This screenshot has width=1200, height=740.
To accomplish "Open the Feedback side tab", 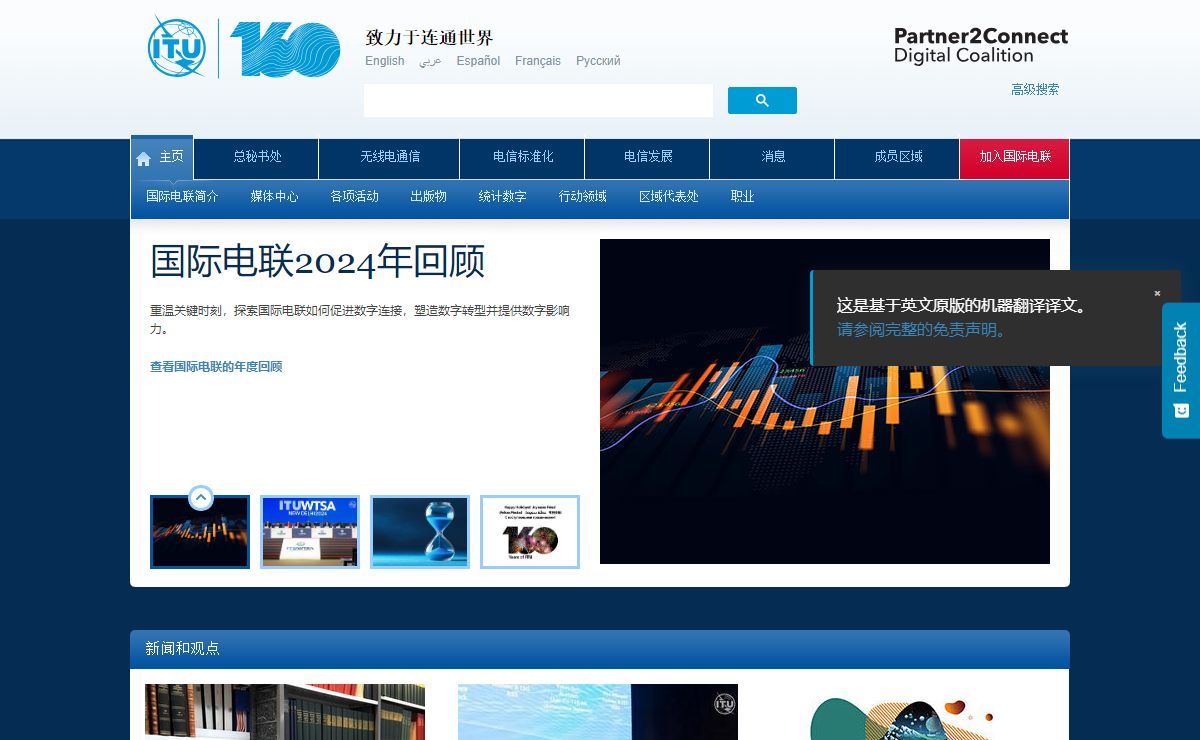I will pyautogui.click(x=1181, y=370).
